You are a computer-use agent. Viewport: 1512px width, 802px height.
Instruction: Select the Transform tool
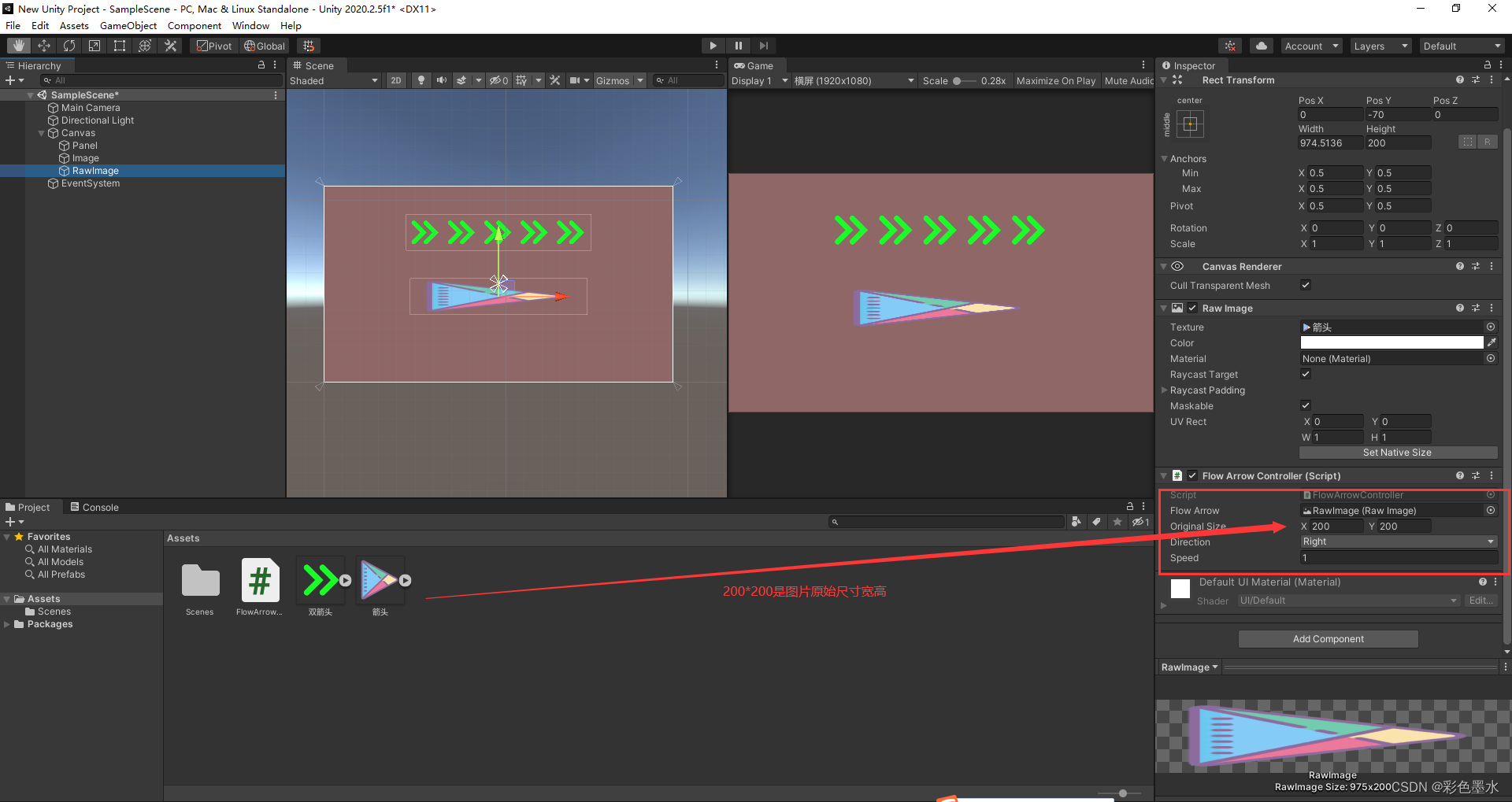[145, 46]
